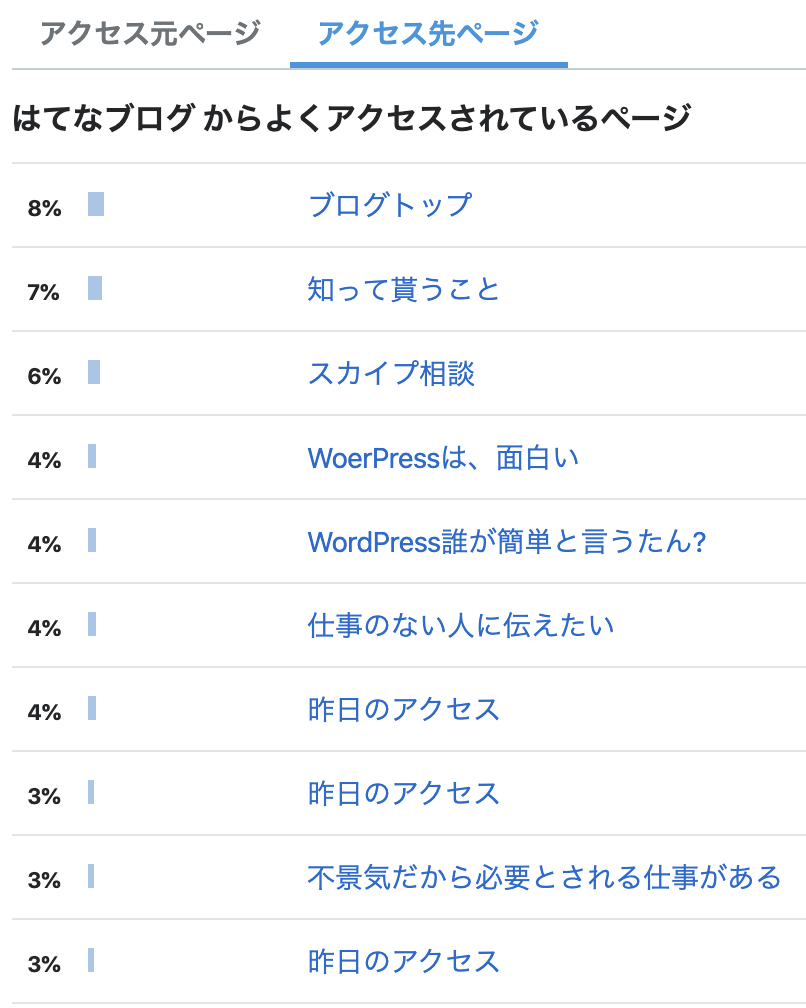Open the WoerPressは、面白い link

[443, 458]
